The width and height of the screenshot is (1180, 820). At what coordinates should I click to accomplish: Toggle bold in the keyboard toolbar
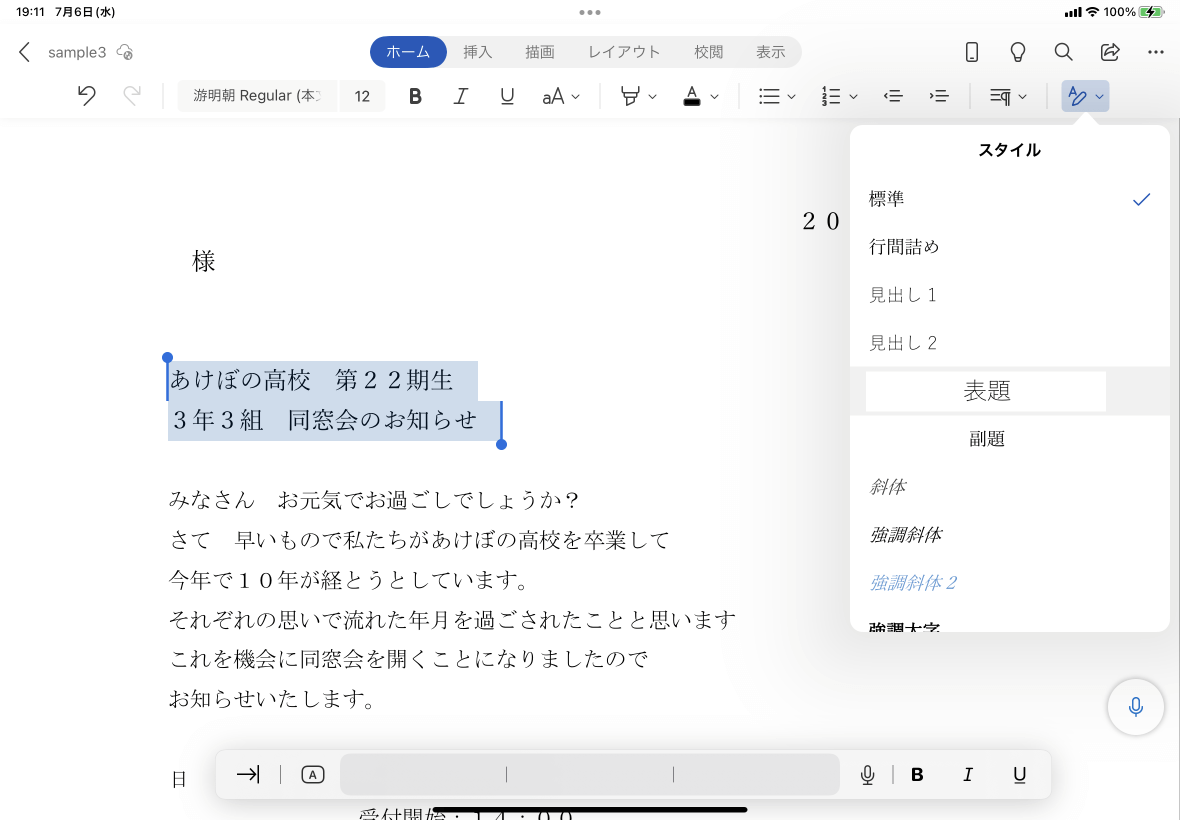[917, 775]
